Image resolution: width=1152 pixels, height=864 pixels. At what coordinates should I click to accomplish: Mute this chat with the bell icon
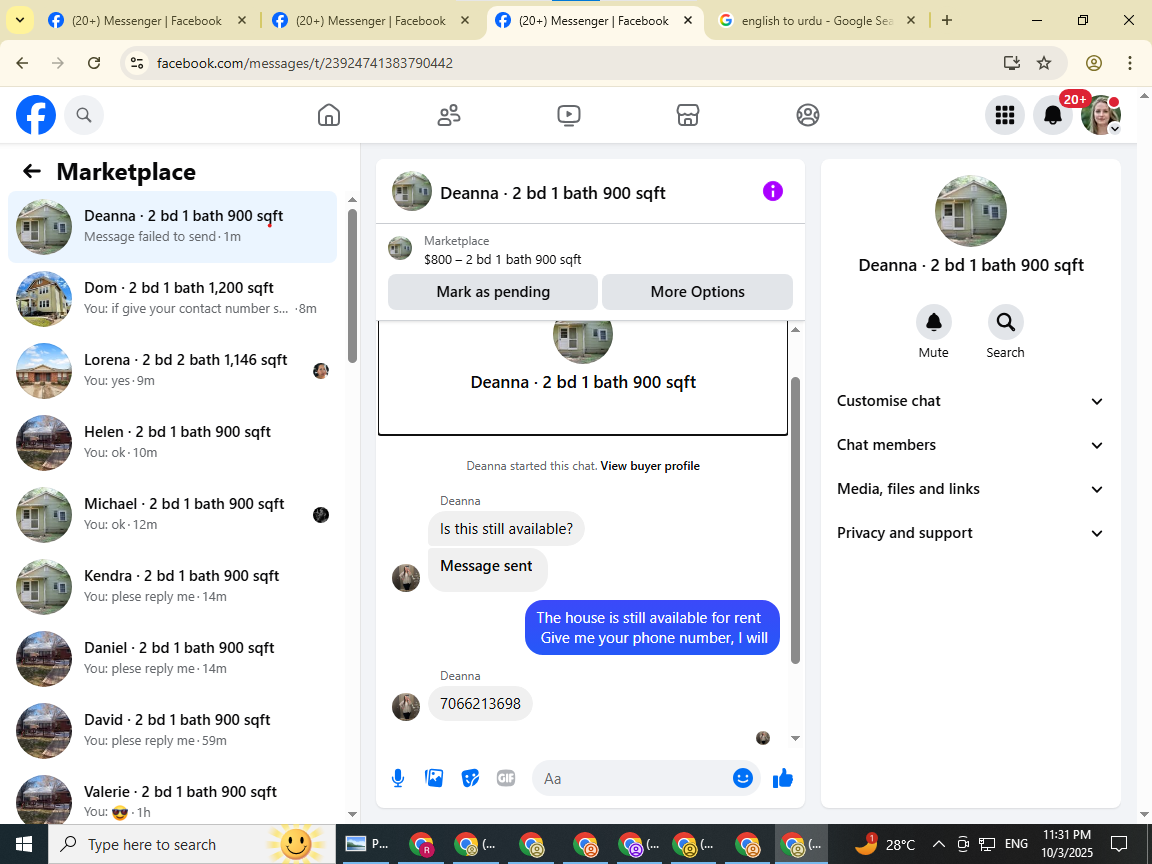(934, 322)
